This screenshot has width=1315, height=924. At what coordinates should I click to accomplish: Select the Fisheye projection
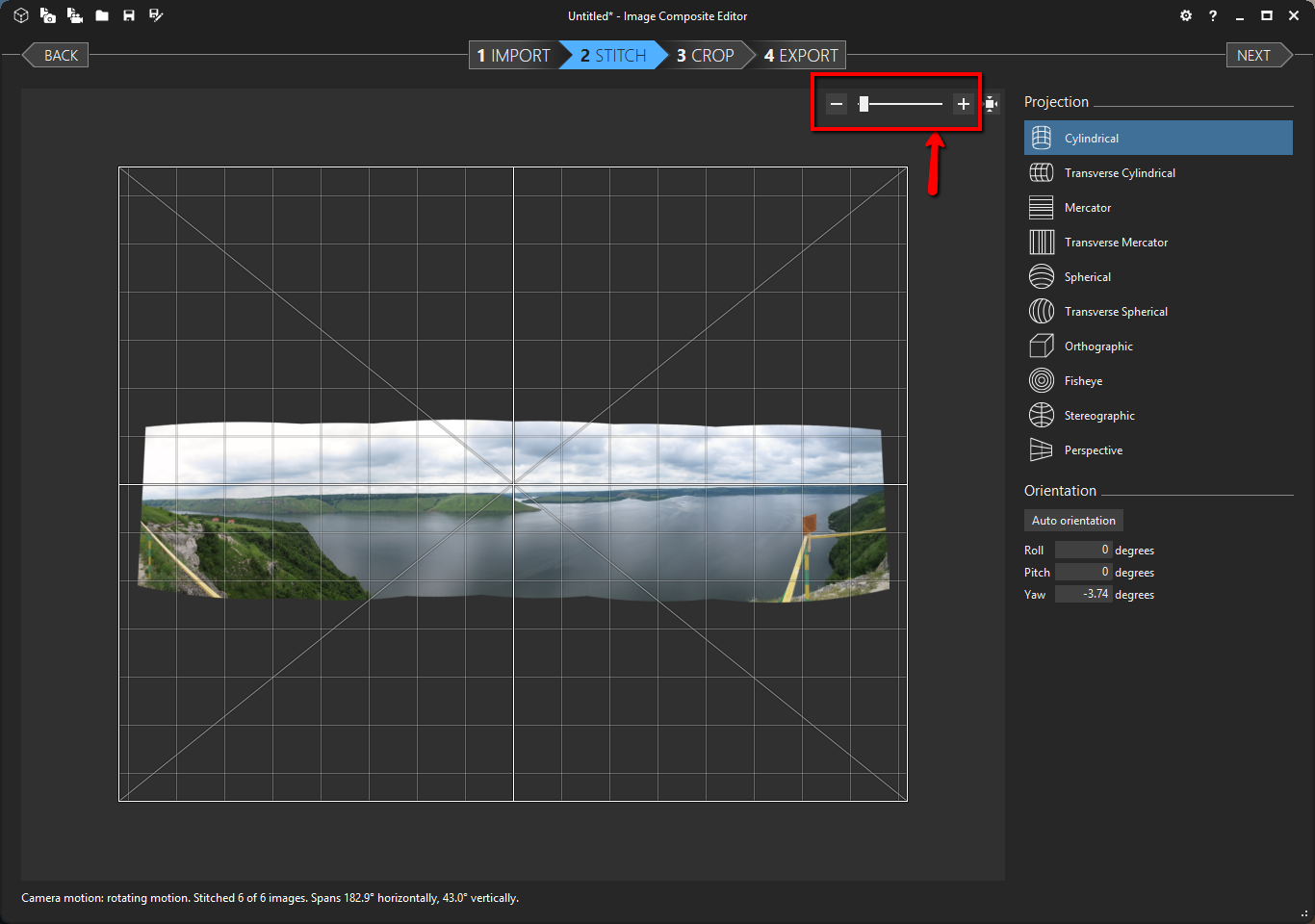(x=1083, y=381)
